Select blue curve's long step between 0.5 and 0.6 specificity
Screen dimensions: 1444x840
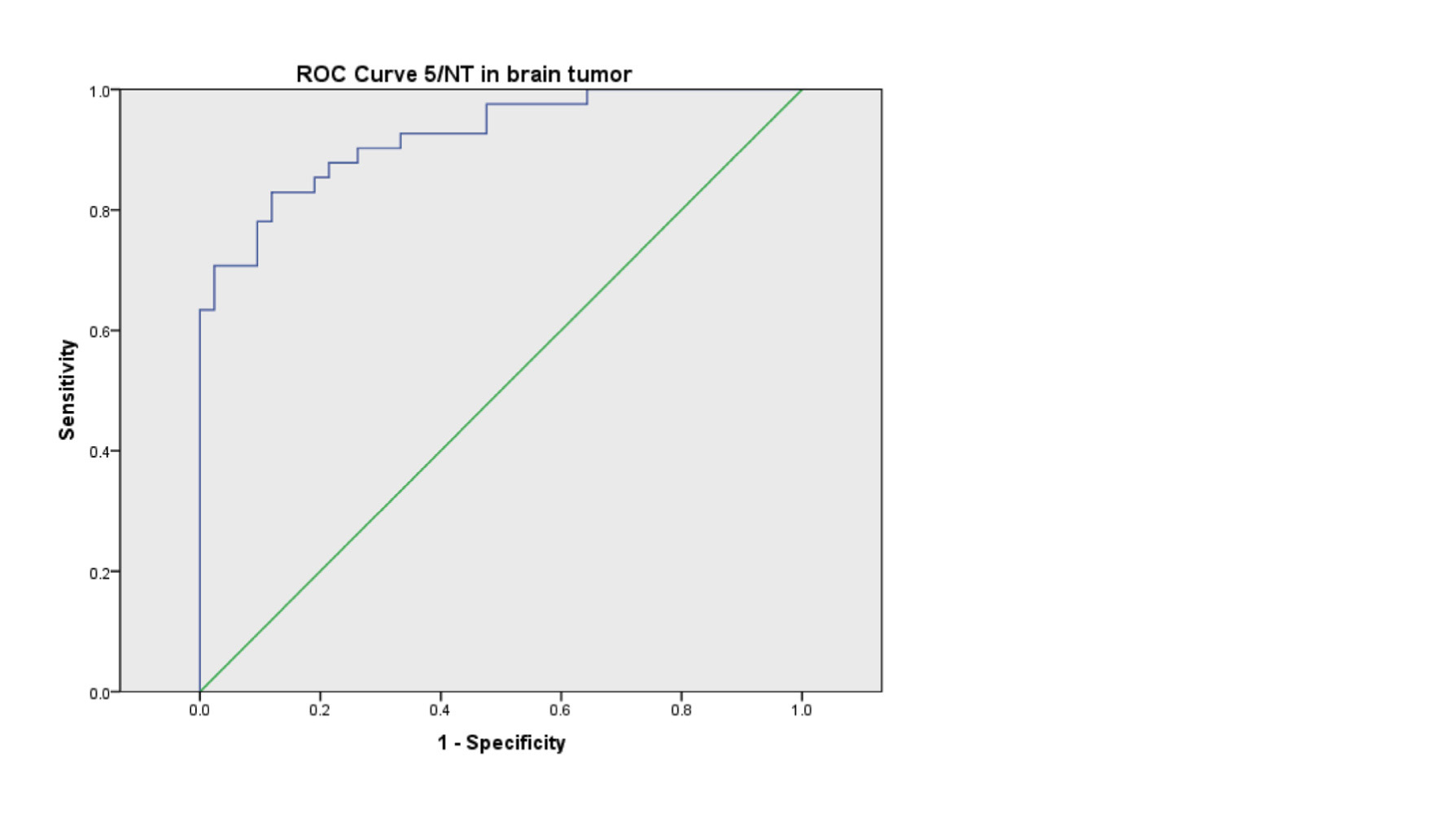coord(537,104)
